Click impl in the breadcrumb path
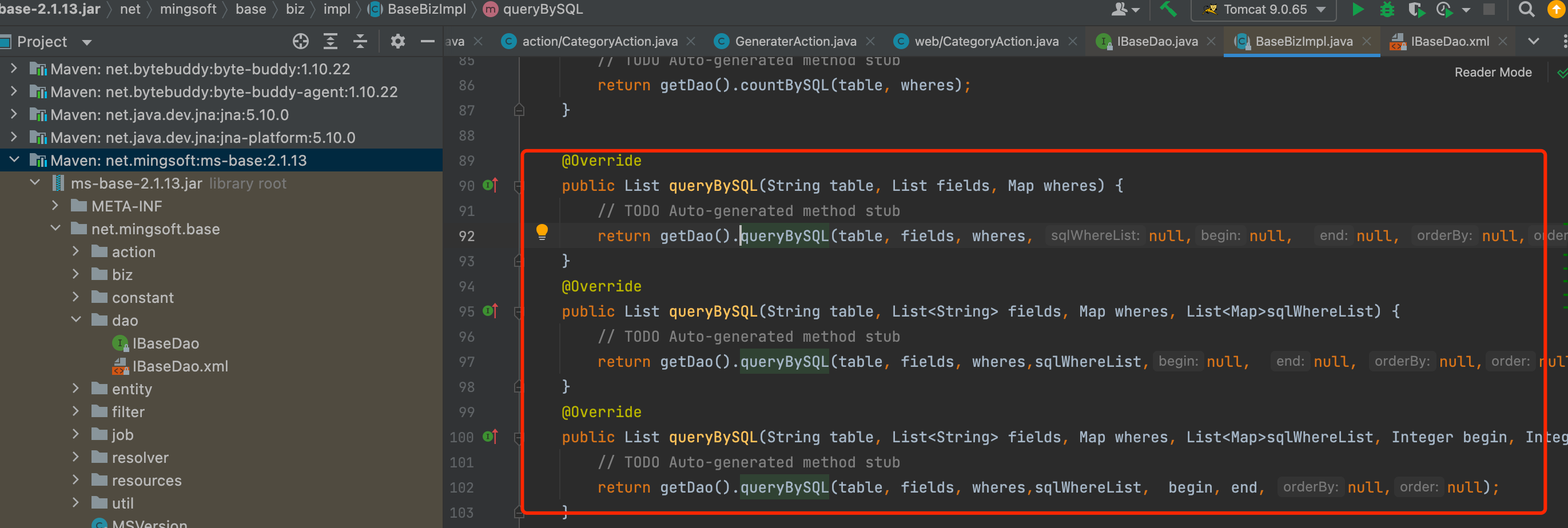The height and width of the screenshot is (528, 1568). tap(337, 9)
